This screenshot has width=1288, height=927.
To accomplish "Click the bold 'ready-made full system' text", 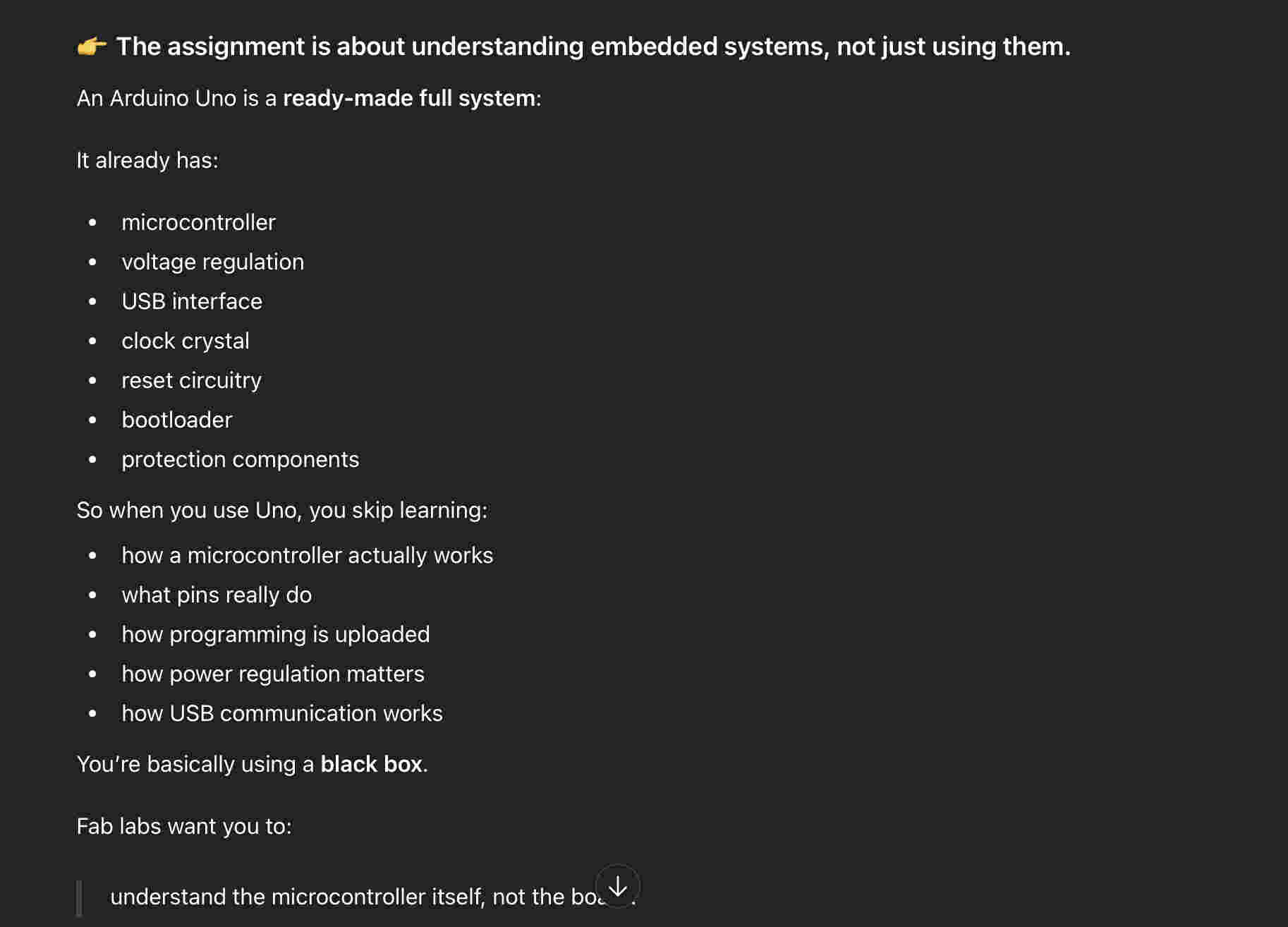I will point(409,98).
